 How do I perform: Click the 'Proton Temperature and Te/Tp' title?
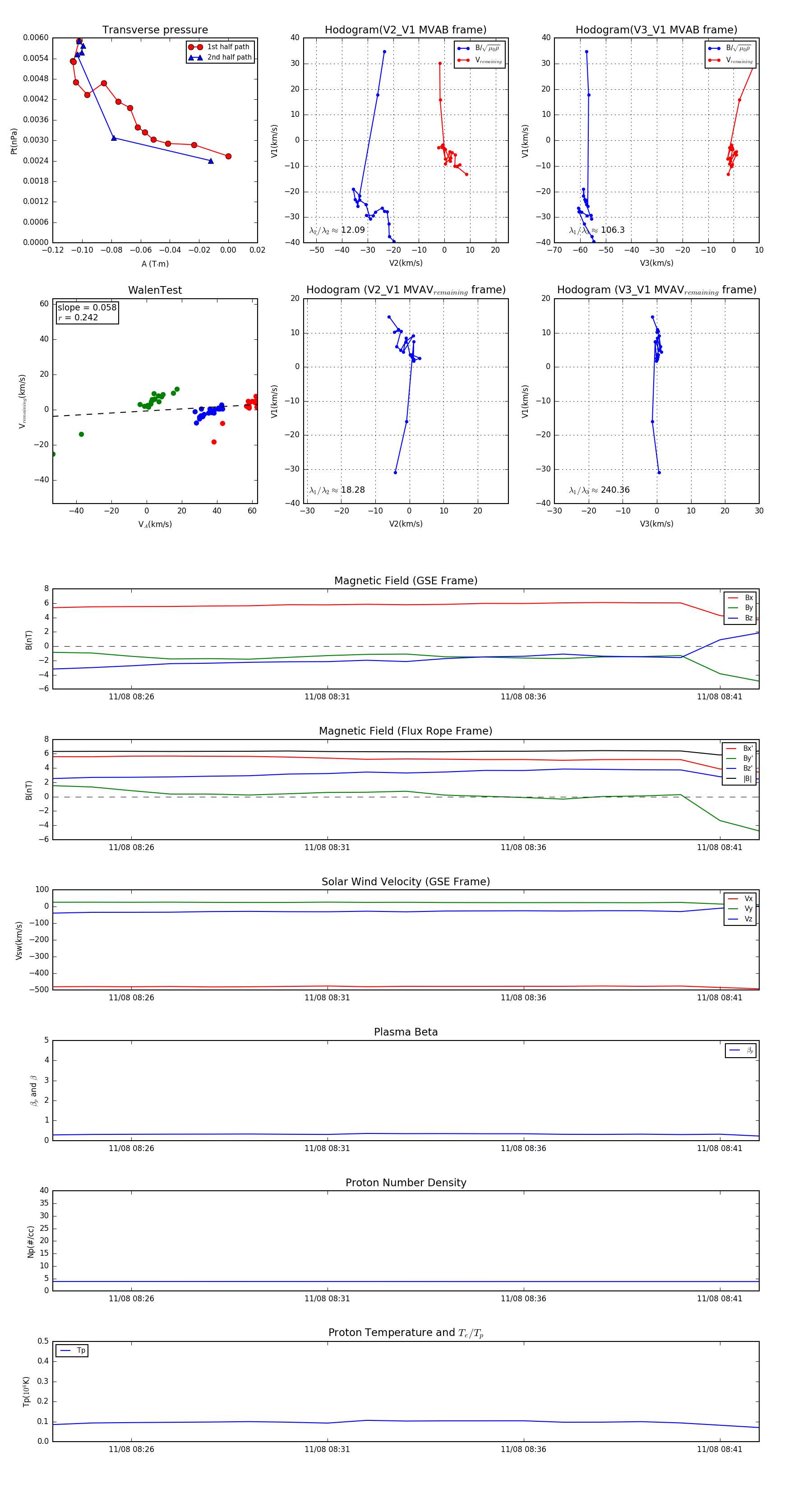click(406, 1333)
